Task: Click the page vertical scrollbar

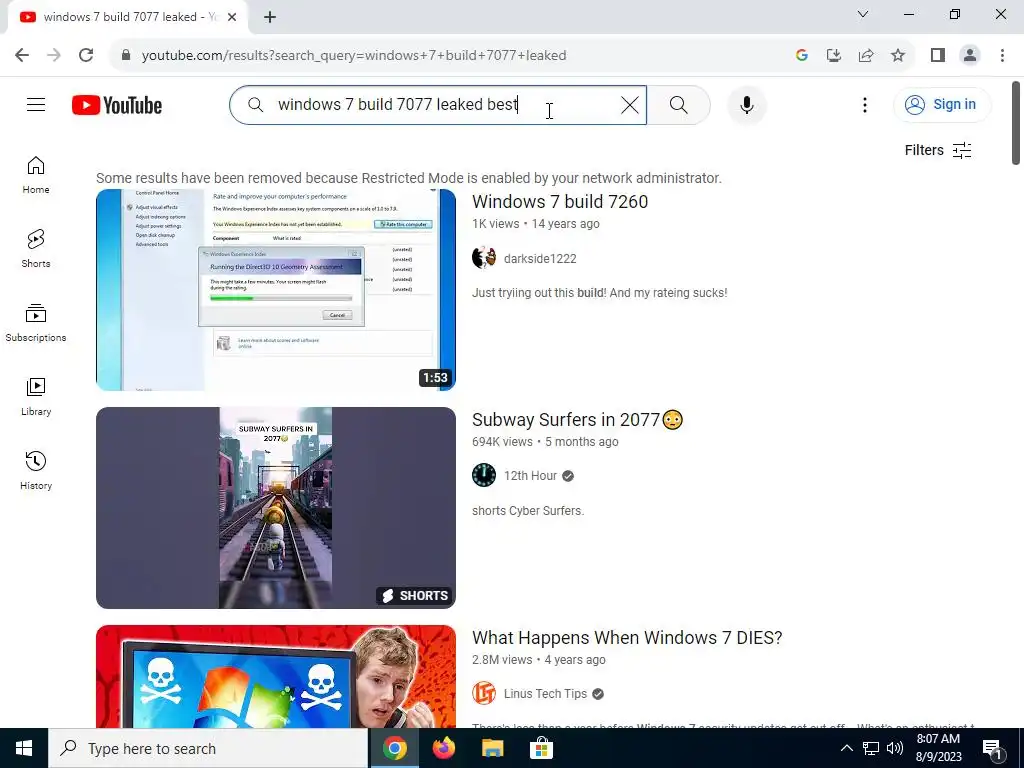Action: pyautogui.click(x=1016, y=123)
